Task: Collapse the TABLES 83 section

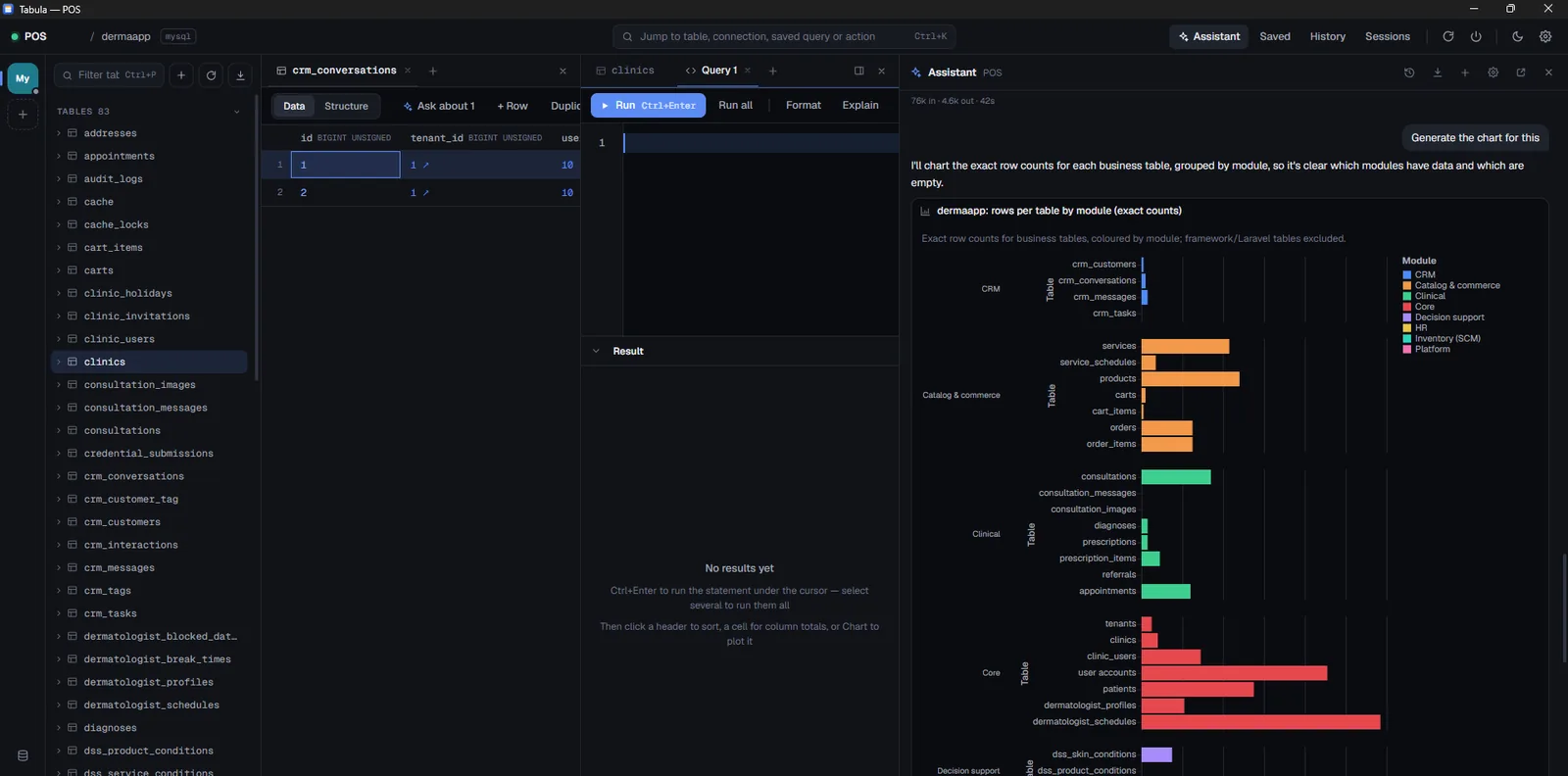Action: click(x=236, y=112)
